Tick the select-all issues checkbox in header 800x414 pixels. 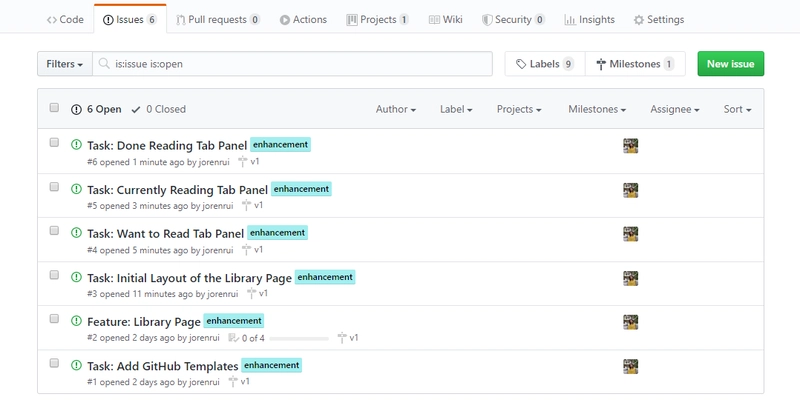54,109
